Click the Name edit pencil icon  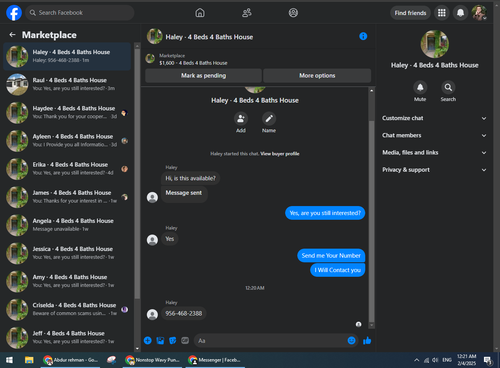(x=269, y=119)
